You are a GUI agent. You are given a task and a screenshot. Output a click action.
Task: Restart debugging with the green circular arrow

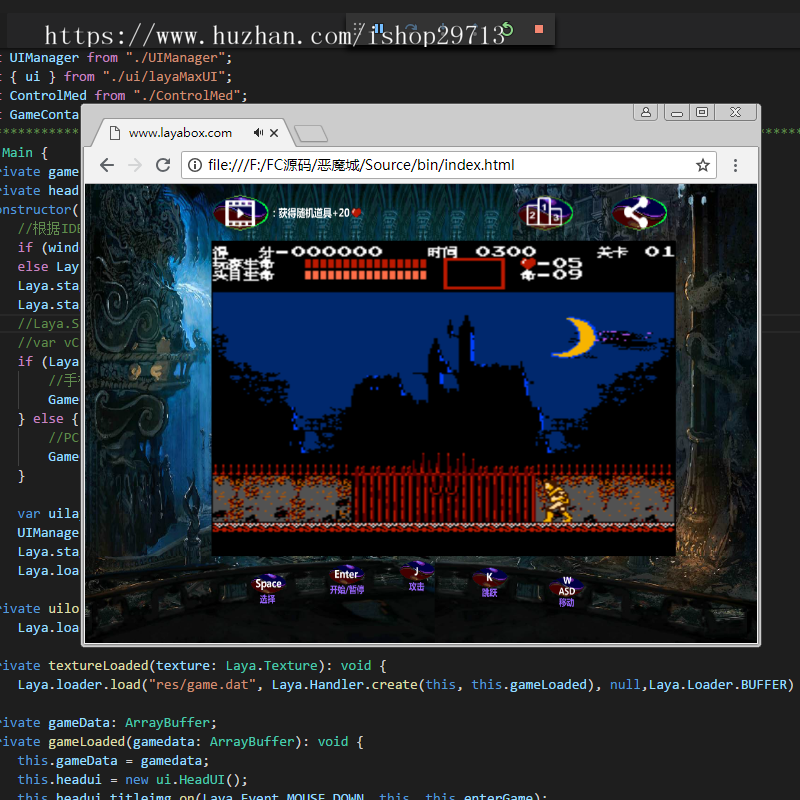507,29
